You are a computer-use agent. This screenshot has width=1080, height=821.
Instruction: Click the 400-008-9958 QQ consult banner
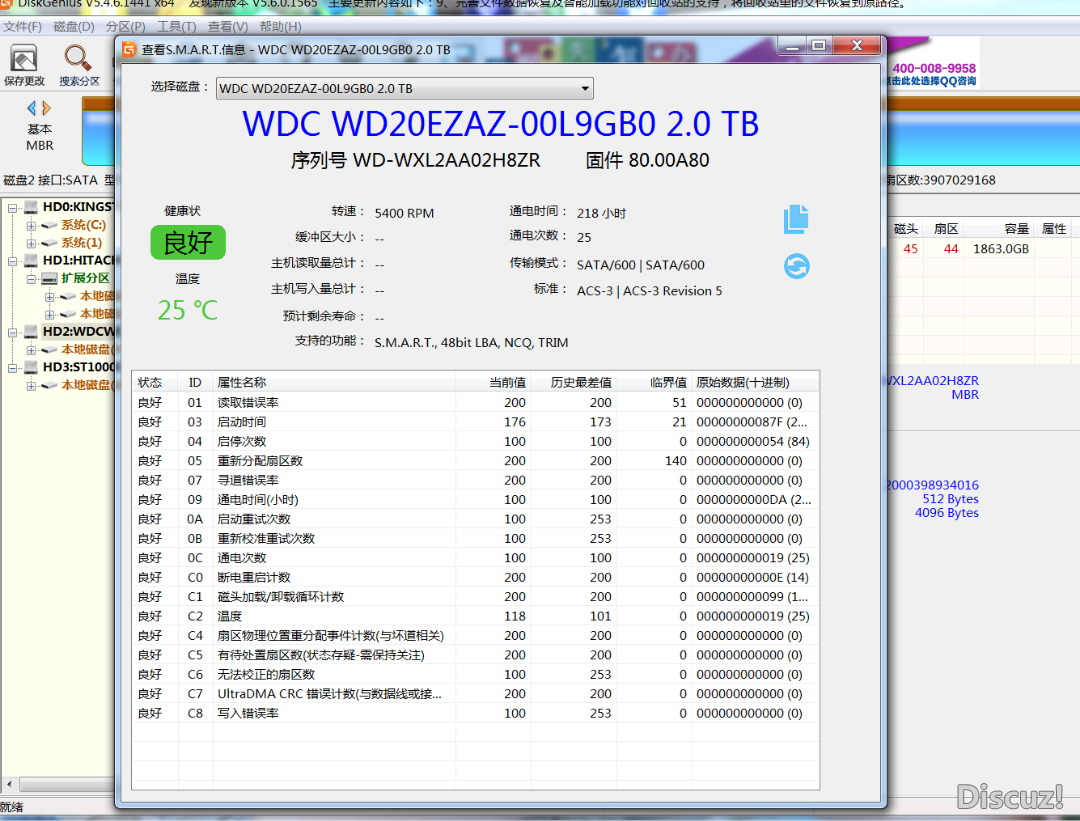(x=933, y=74)
